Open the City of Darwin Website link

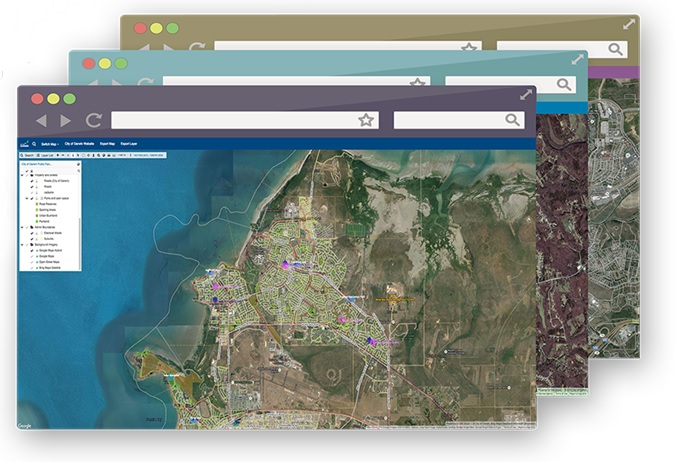pos(80,144)
